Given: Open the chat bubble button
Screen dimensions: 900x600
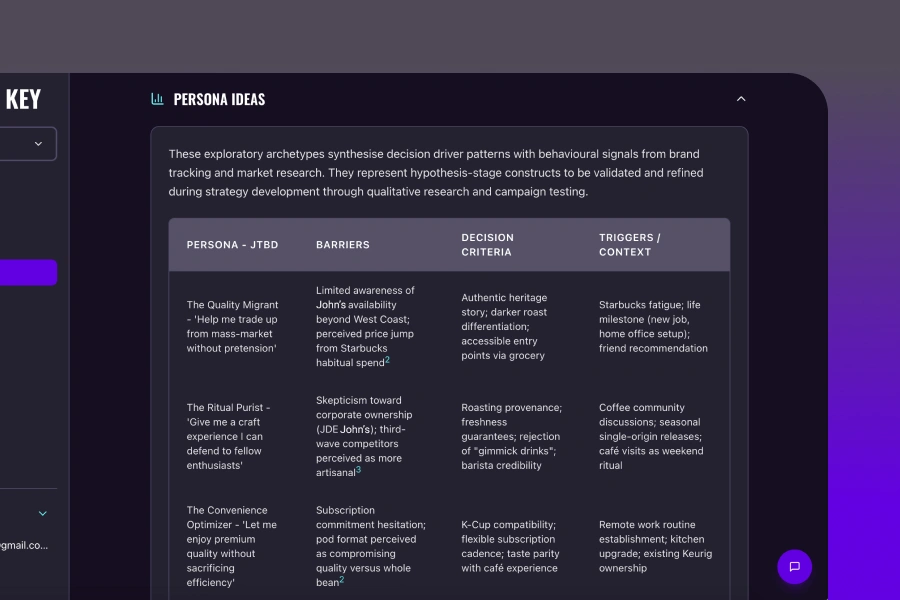Looking at the screenshot, I should coord(794,566).
